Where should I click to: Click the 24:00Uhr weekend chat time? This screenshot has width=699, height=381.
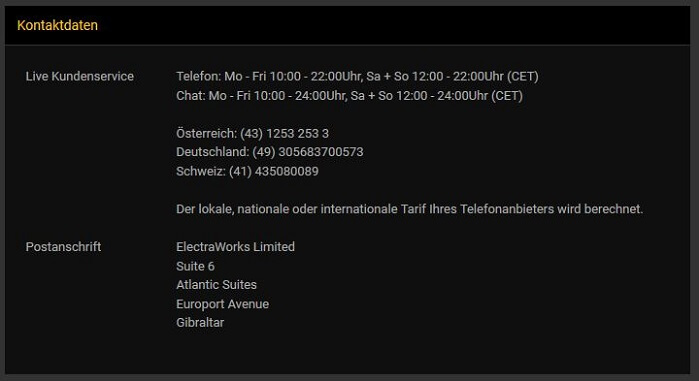(x=462, y=95)
